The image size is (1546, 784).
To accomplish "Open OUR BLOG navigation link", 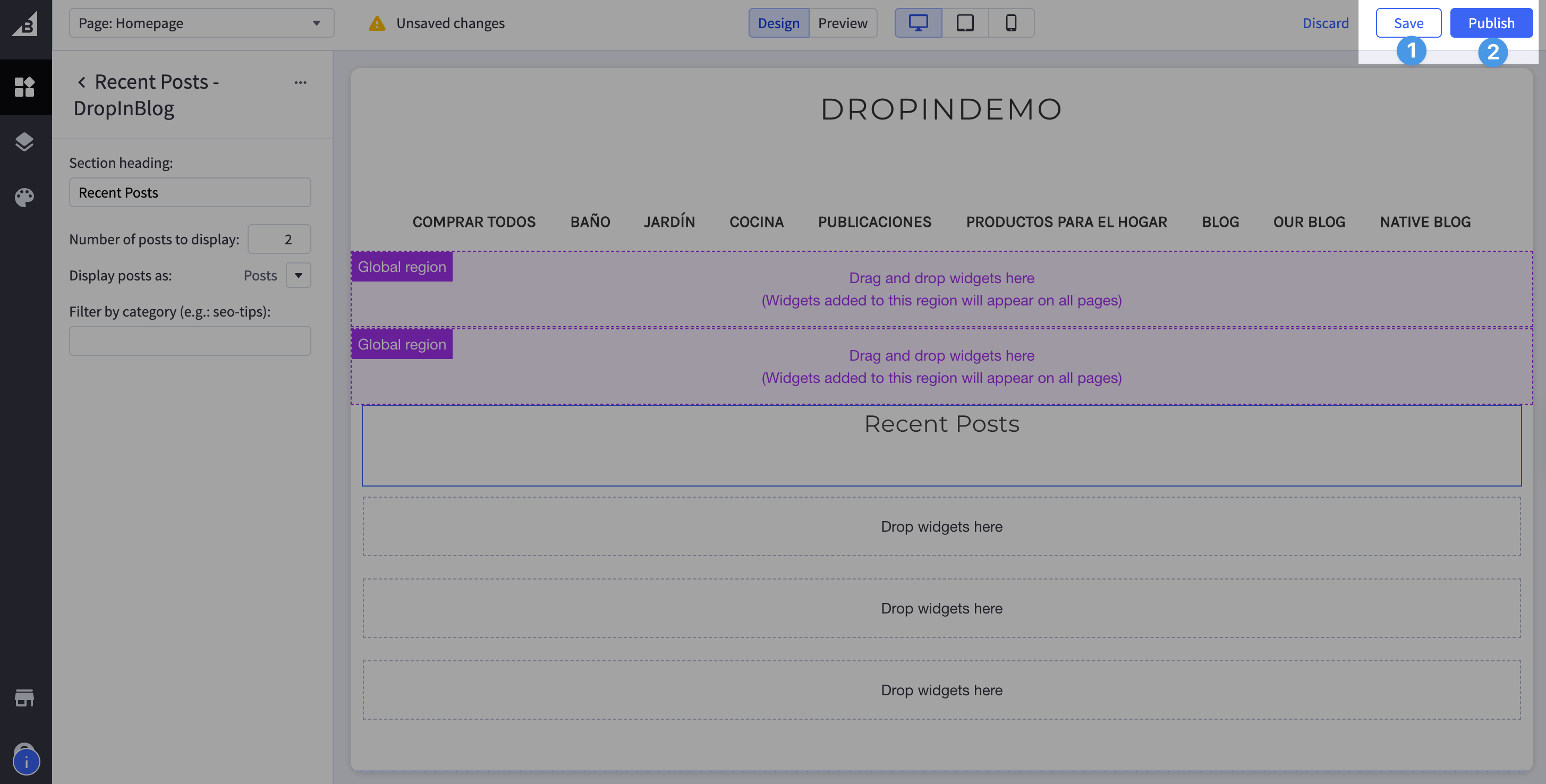I will (1310, 223).
